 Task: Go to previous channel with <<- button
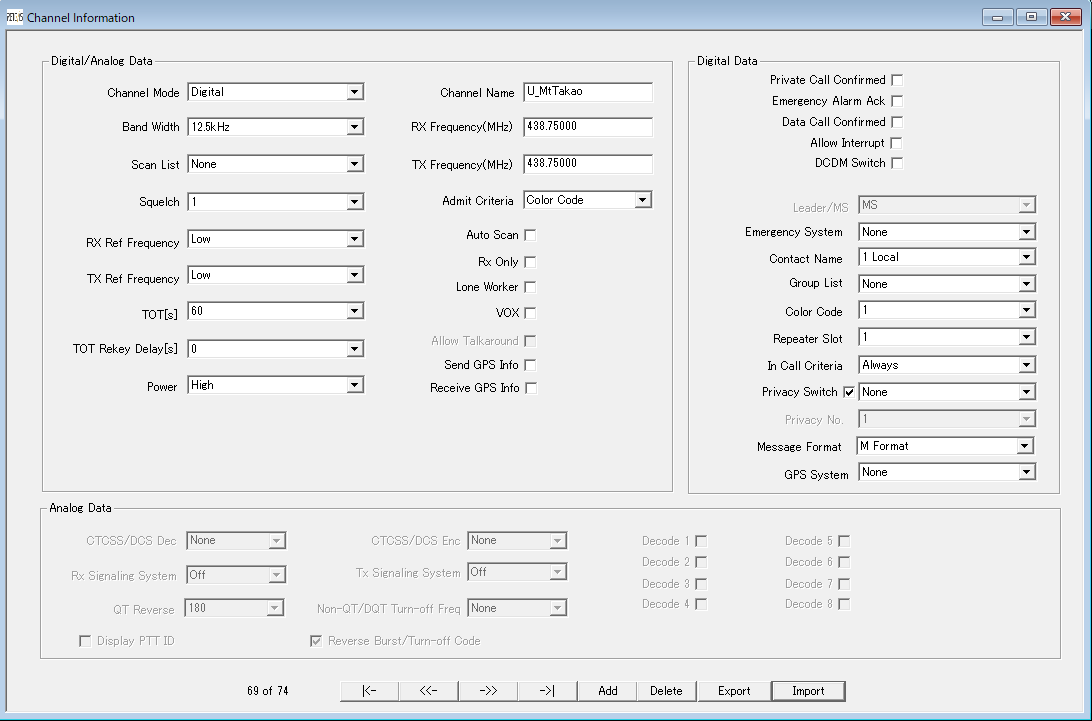(429, 691)
